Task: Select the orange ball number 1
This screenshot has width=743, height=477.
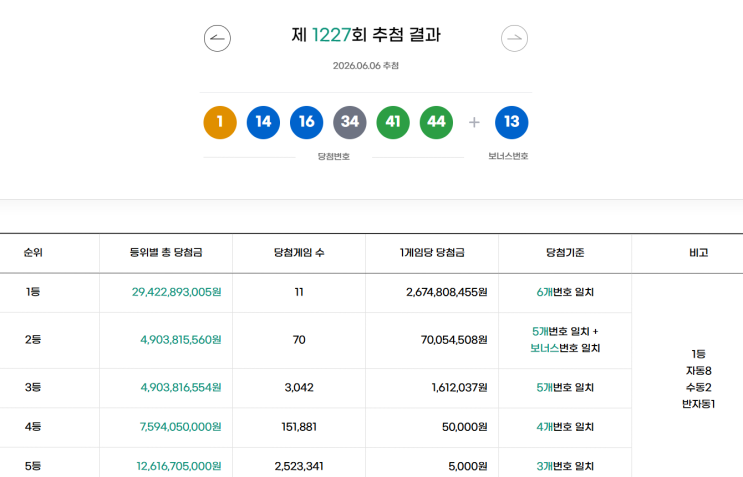Action: click(x=220, y=122)
